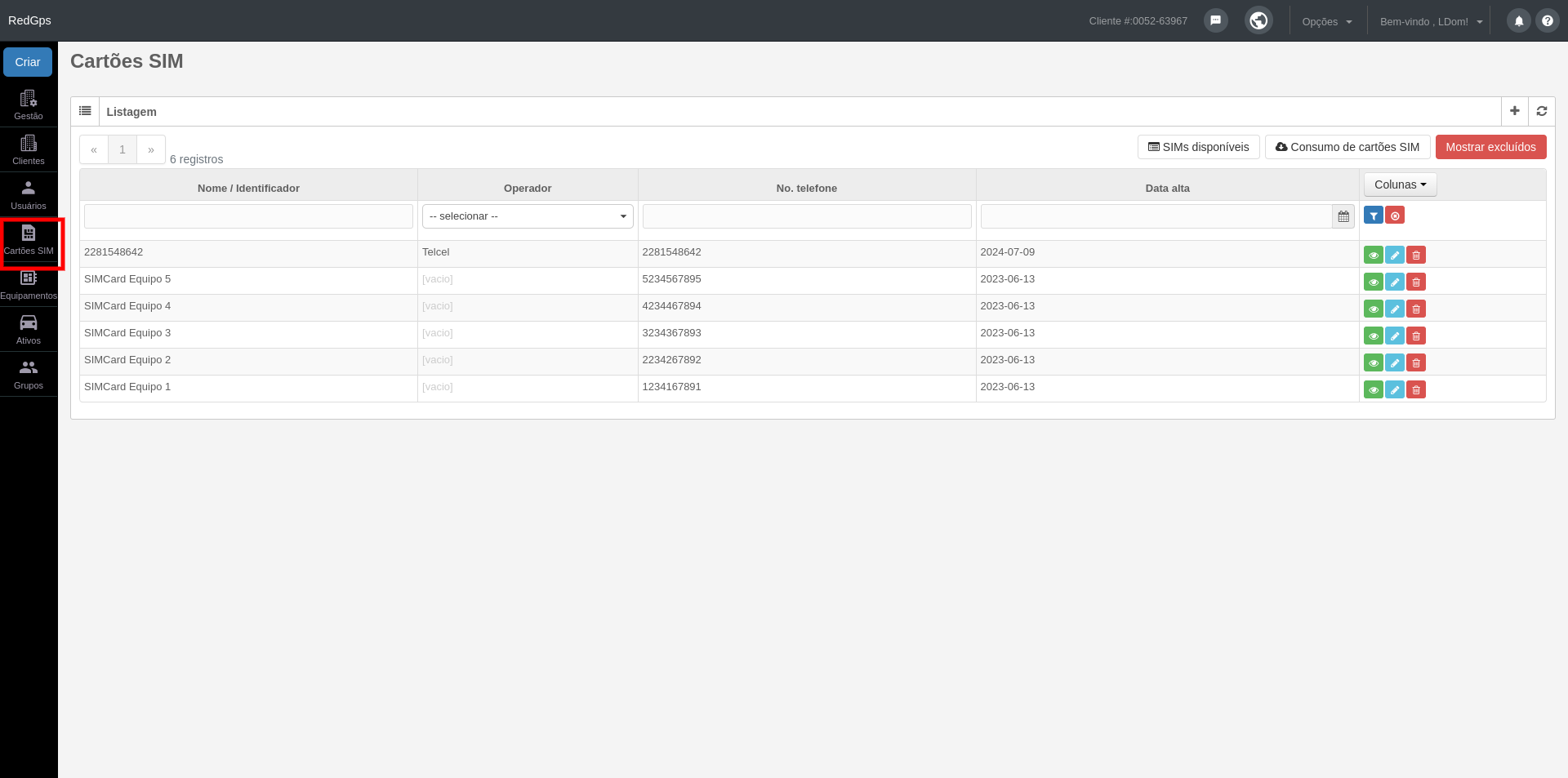Click the list icon beside Listagem
Image resolution: width=1568 pixels, height=778 pixels.
click(85, 111)
